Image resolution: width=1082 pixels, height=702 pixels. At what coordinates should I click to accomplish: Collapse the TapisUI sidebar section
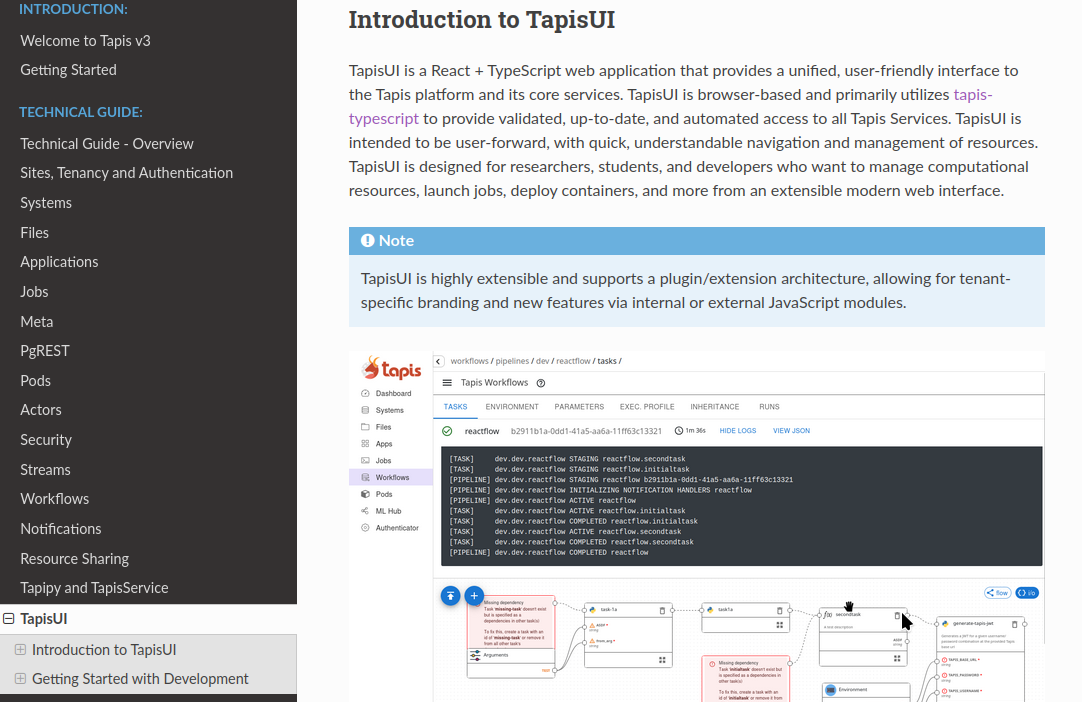point(9,619)
